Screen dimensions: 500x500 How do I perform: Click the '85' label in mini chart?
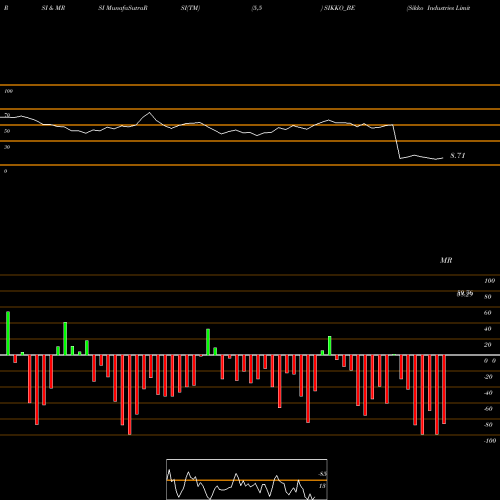(322, 474)
